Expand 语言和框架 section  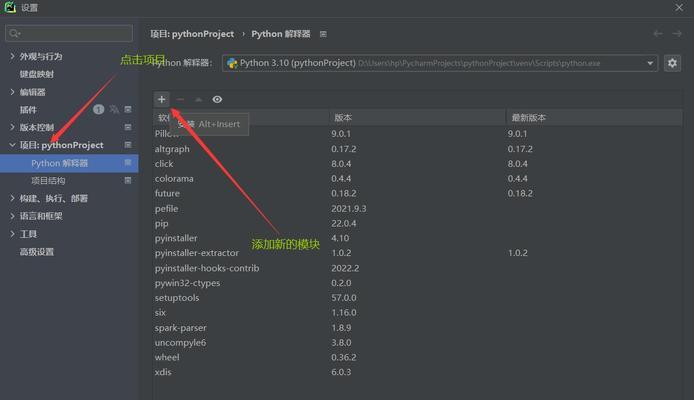tap(12, 216)
